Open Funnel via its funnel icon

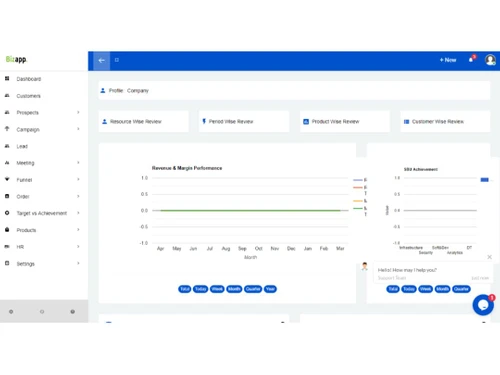[x=7, y=179]
